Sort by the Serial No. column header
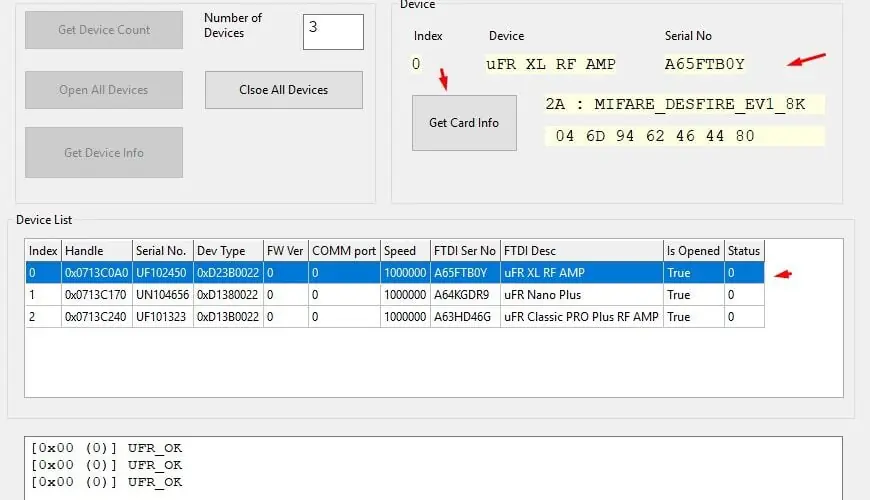The width and height of the screenshot is (870, 500). point(163,251)
